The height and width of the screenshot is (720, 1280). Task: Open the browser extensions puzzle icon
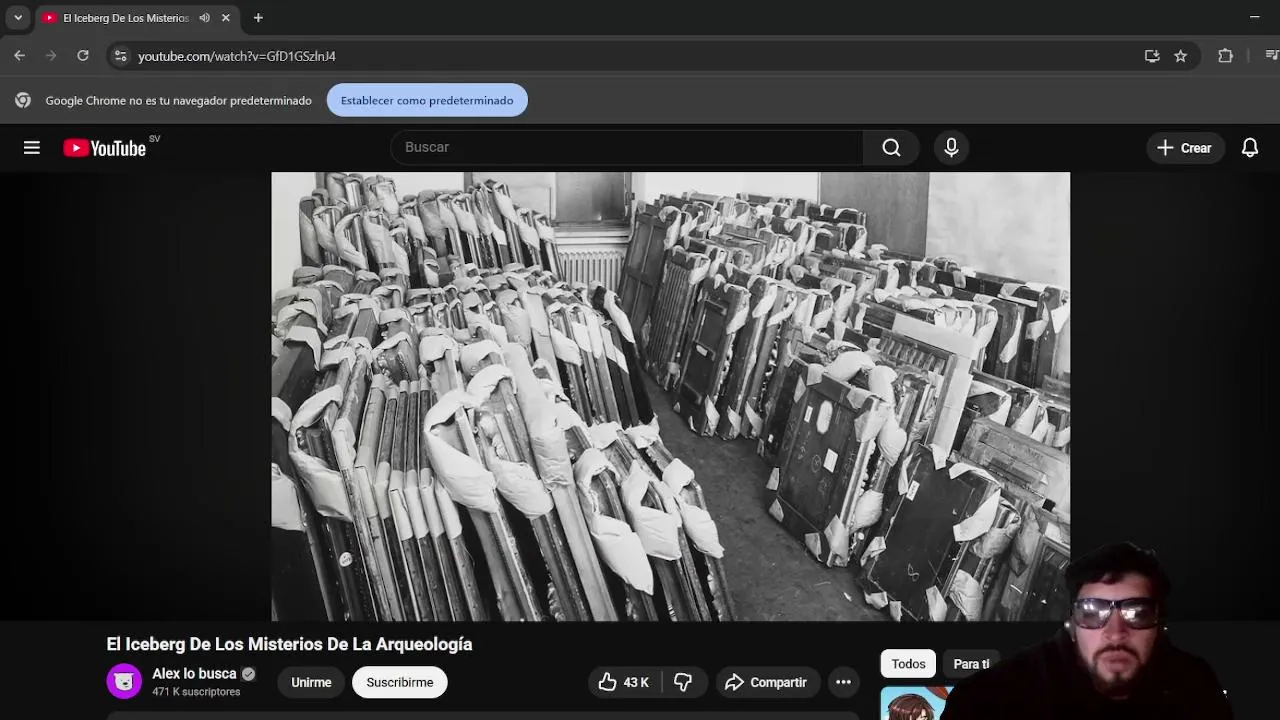point(1225,56)
